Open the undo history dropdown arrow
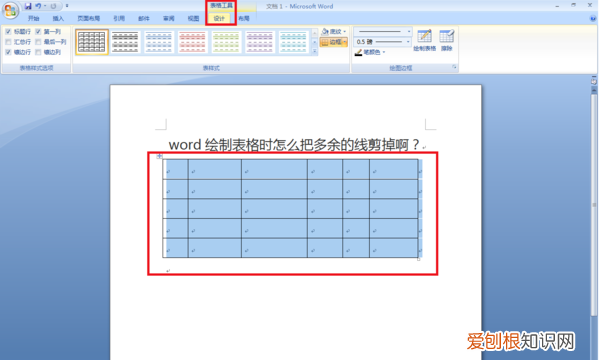This screenshot has width=600, height=360. point(45,6)
